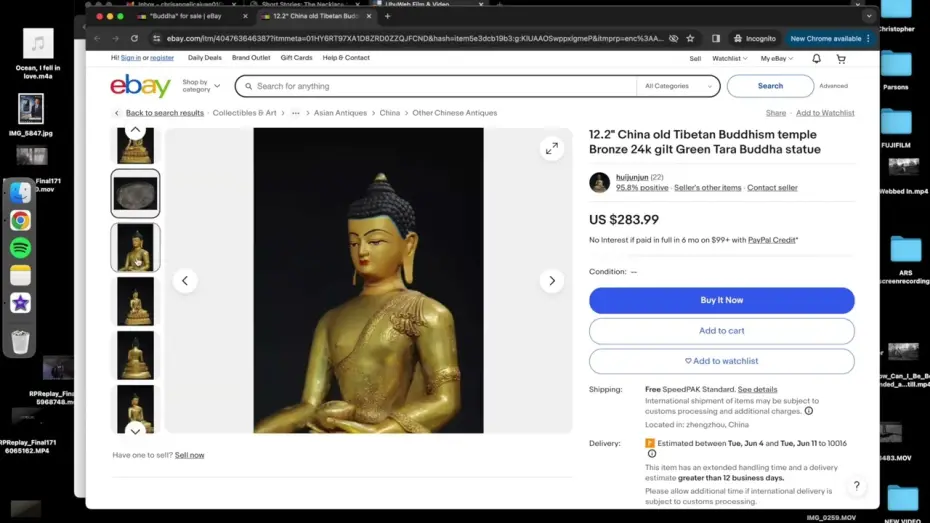This screenshot has width=930, height=523.
Task: Open the My eBay dropdown
Action: tap(776, 59)
